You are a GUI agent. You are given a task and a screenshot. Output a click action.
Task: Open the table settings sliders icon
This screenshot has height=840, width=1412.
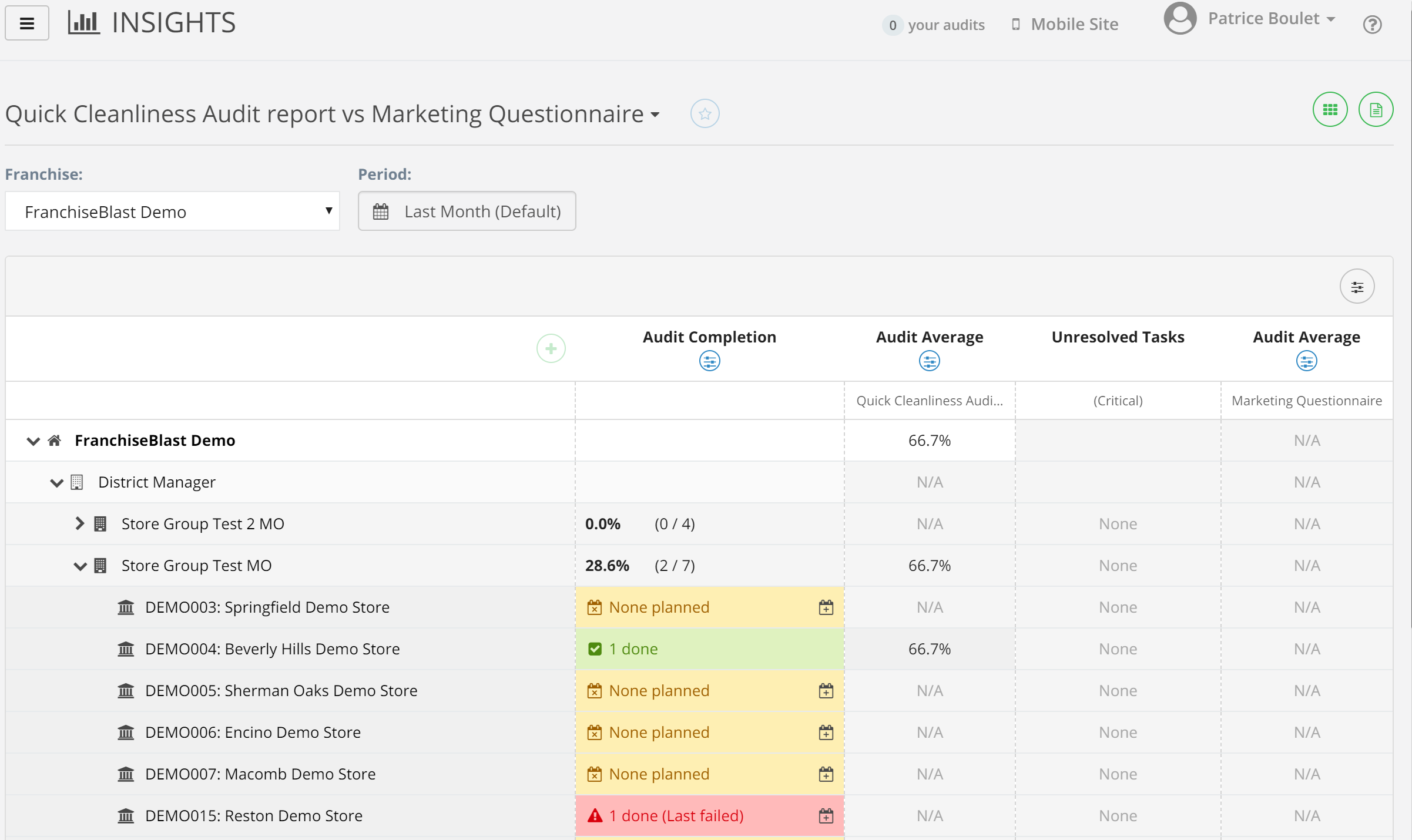[x=1357, y=287]
